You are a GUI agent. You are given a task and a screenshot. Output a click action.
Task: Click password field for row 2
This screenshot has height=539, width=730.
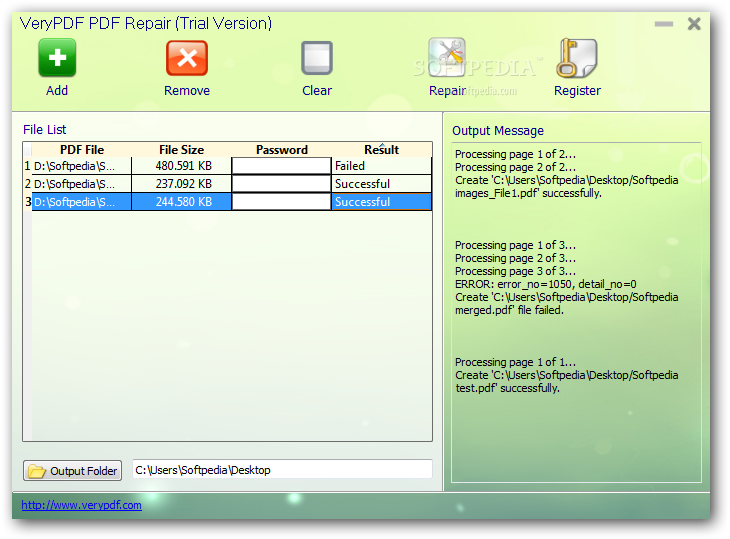[282, 184]
